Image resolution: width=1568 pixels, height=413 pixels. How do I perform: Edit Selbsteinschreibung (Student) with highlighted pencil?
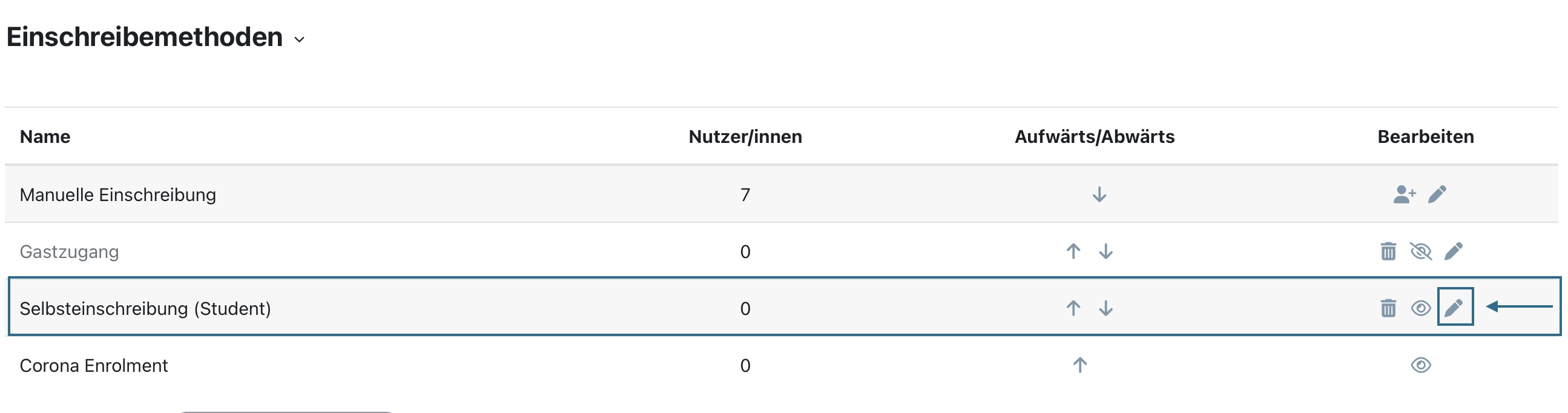point(1454,308)
